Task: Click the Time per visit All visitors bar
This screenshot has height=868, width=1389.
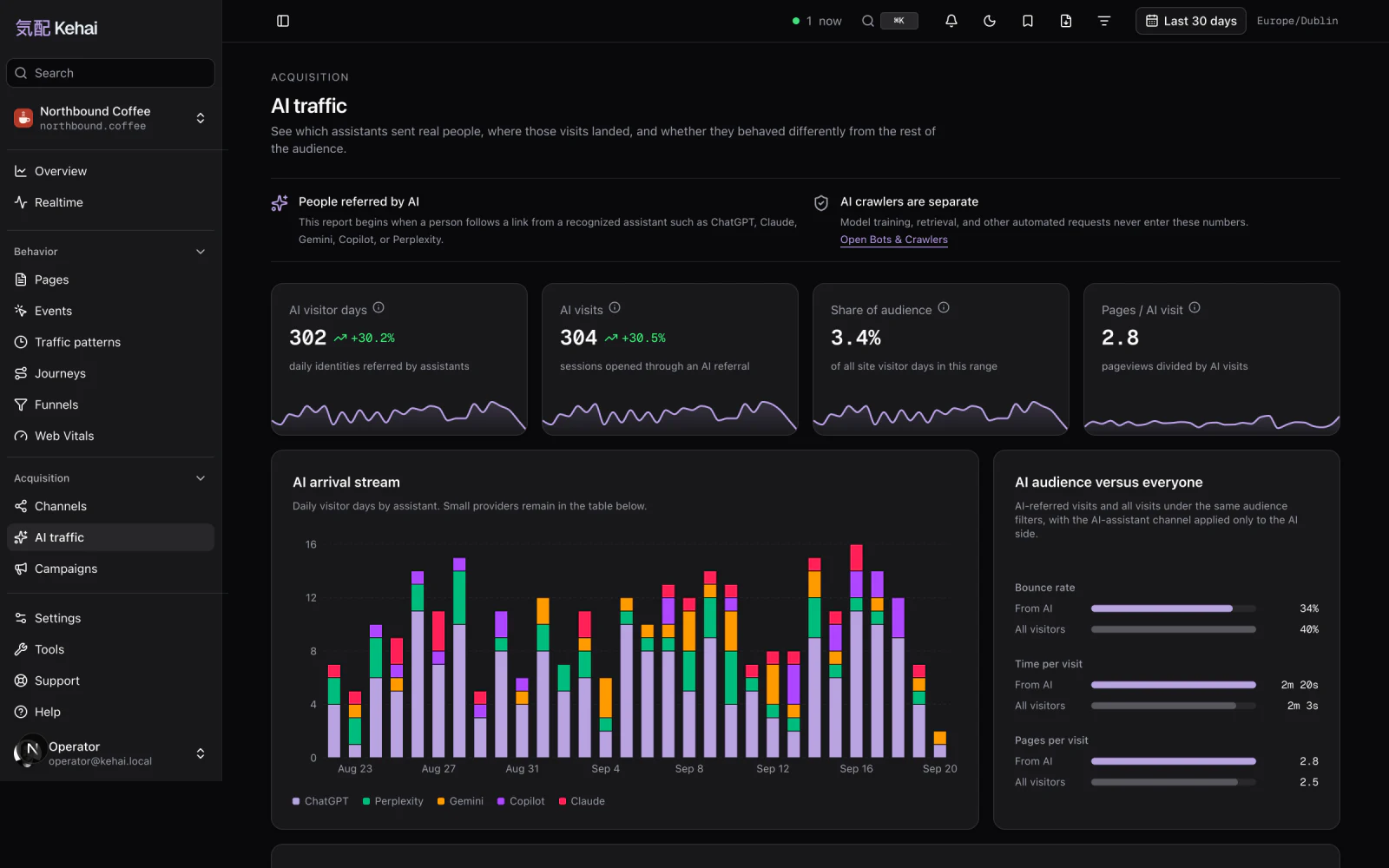Action: click(1174, 706)
